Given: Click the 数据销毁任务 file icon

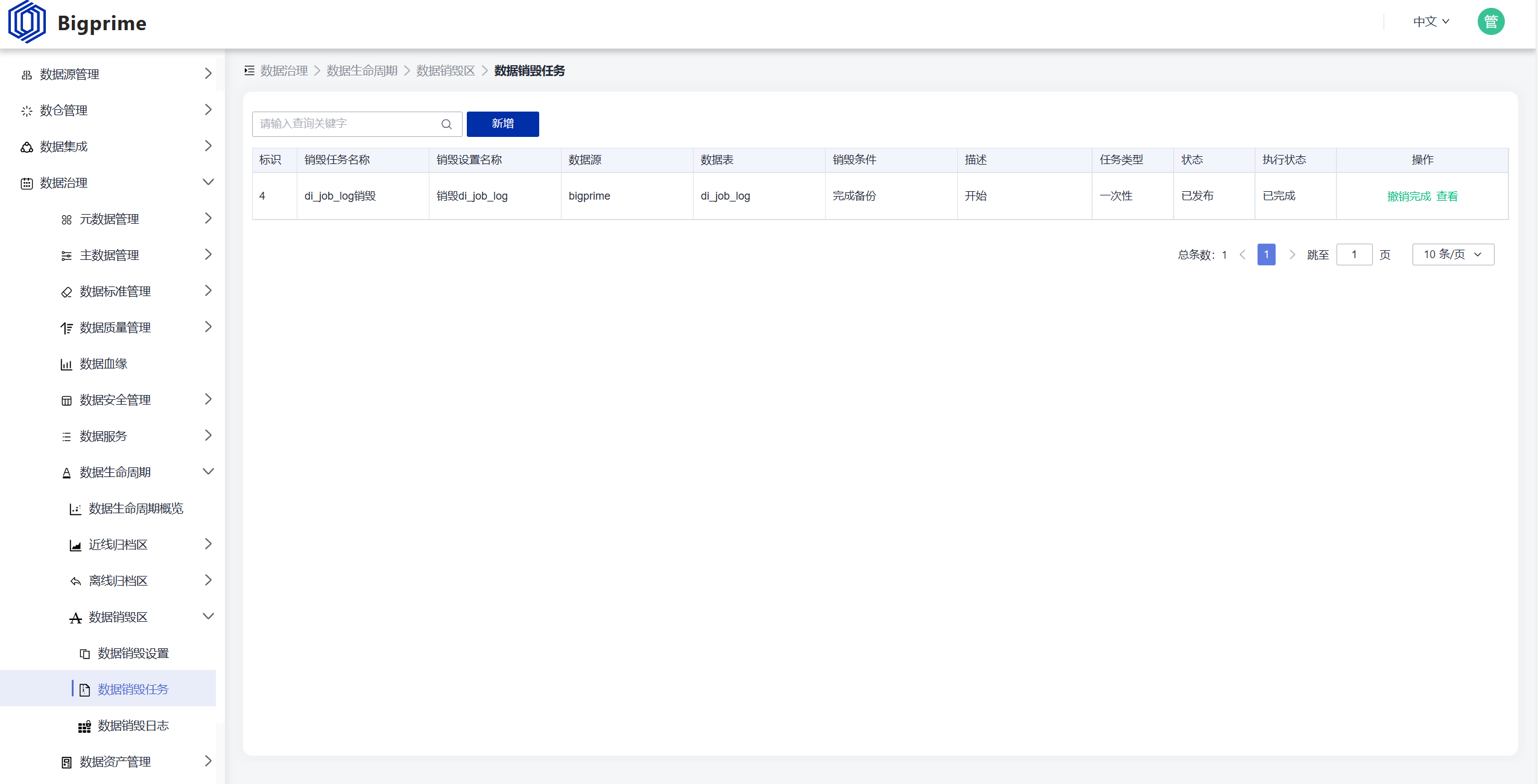Looking at the screenshot, I should coord(84,690).
